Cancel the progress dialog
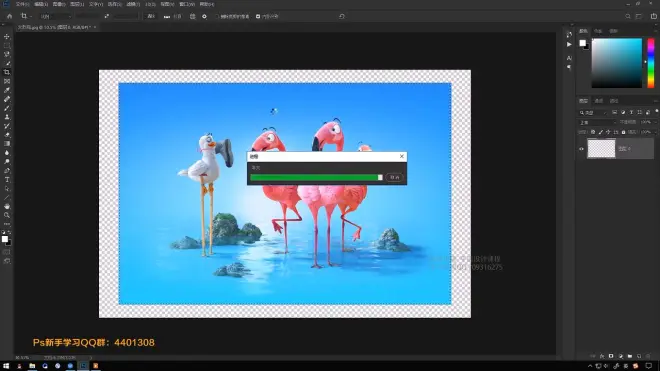The height and width of the screenshot is (371, 660). coord(394,178)
